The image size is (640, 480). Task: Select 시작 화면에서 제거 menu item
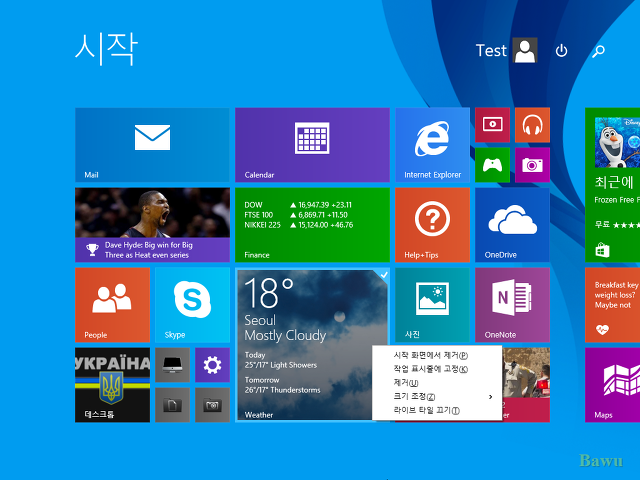(x=437, y=355)
